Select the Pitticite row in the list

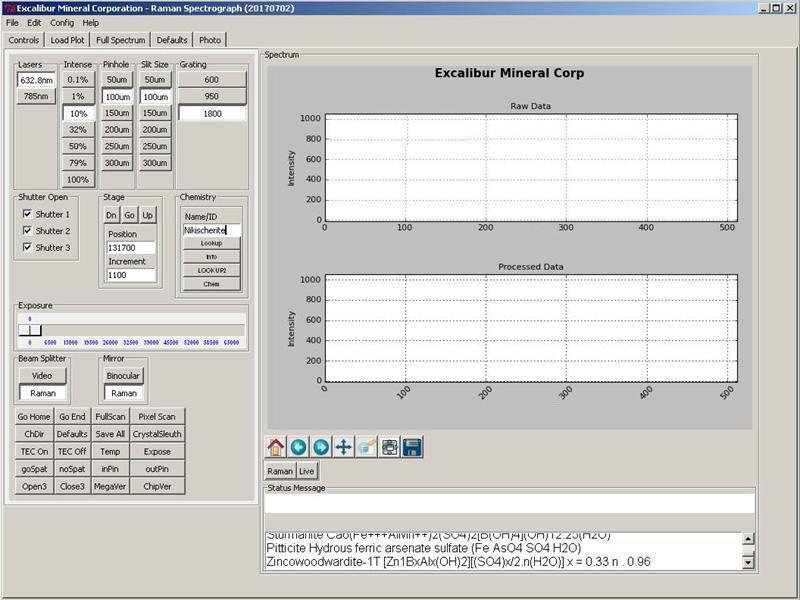pyautogui.click(x=504, y=548)
